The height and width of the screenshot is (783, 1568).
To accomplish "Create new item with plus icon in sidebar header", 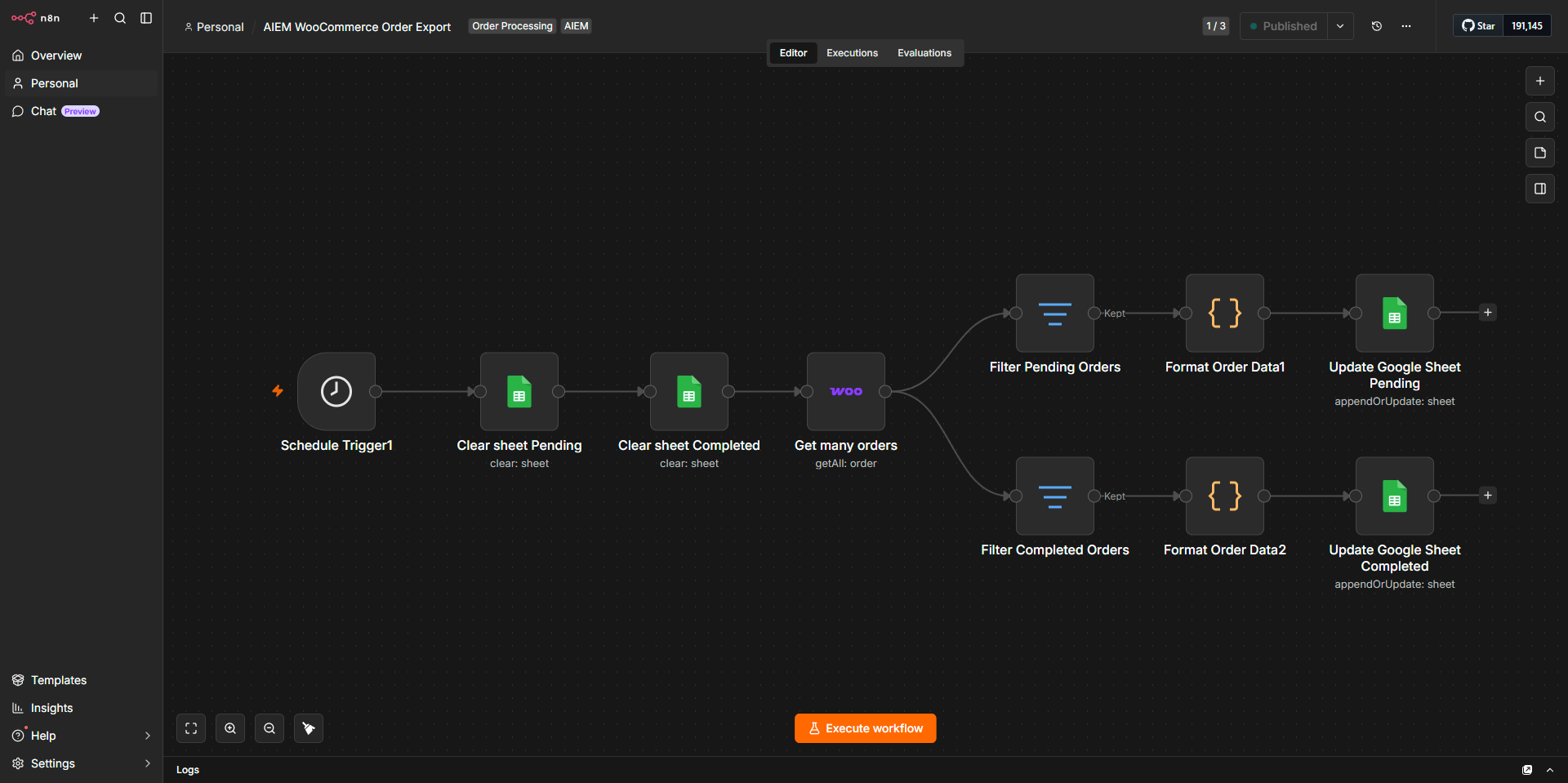I will tap(94, 18).
